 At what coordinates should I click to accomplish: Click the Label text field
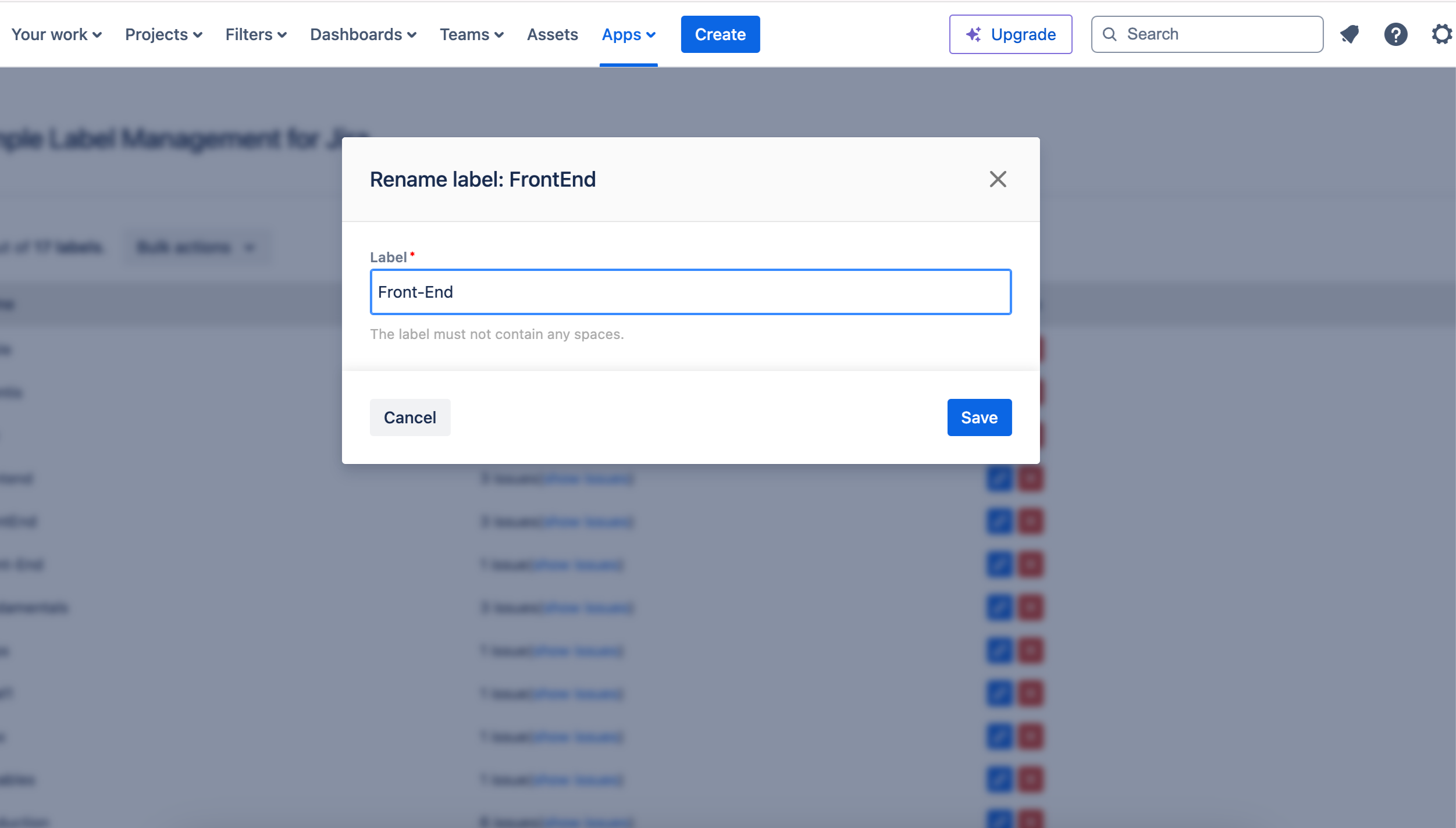690,292
